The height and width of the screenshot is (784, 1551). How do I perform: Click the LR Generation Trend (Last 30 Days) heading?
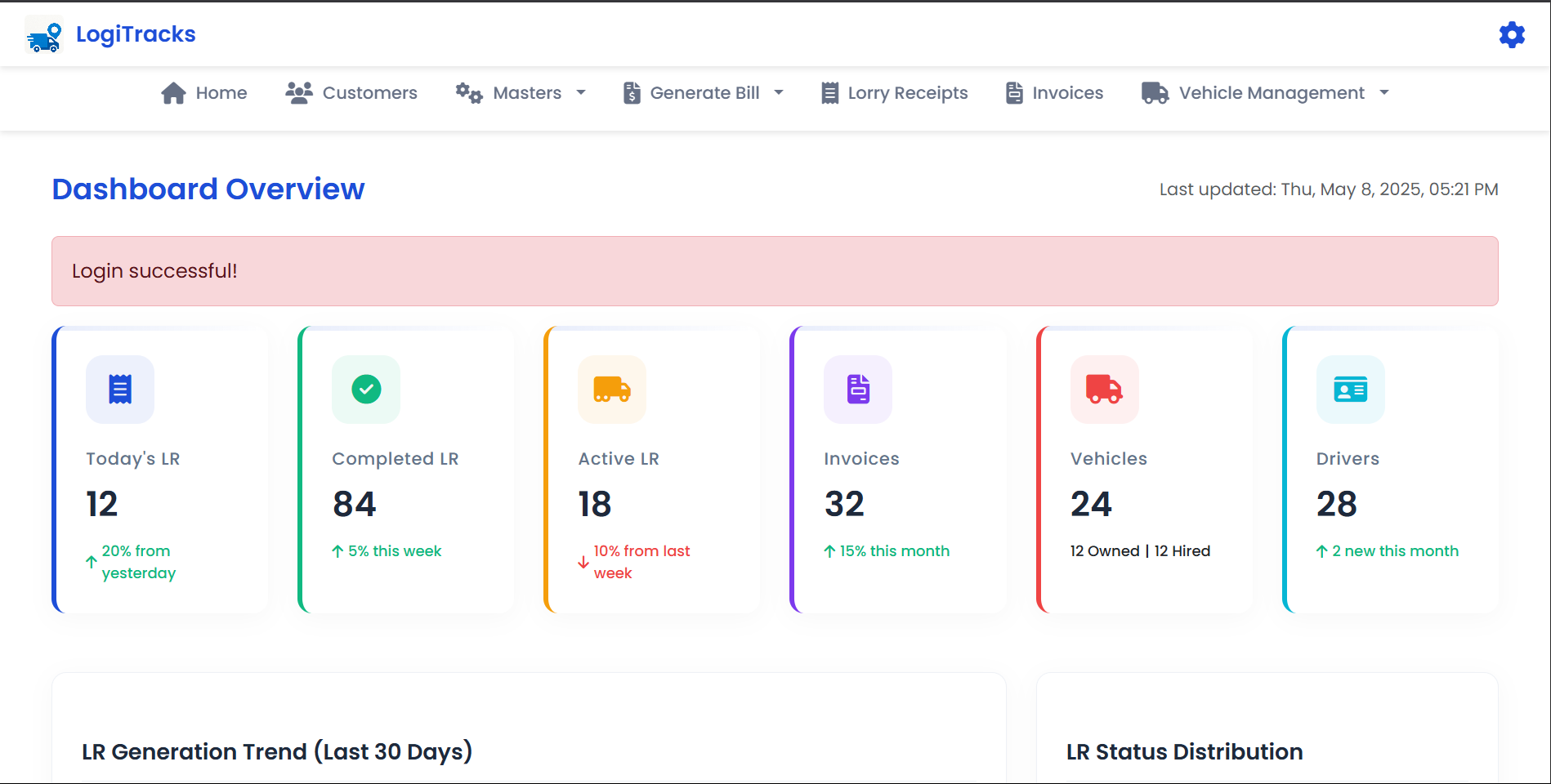tap(277, 752)
